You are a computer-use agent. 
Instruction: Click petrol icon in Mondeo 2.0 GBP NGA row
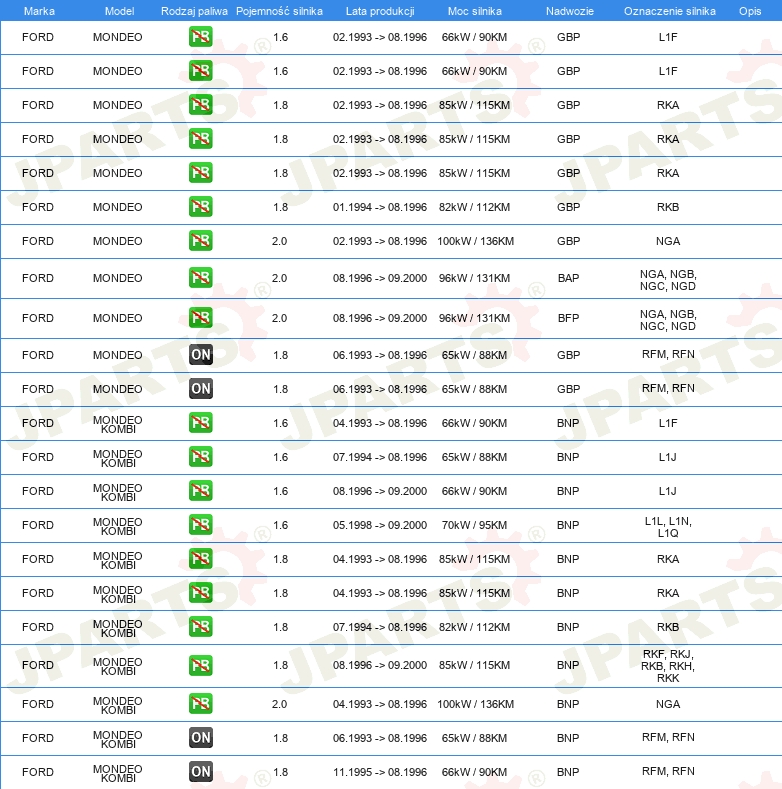point(201,241)
